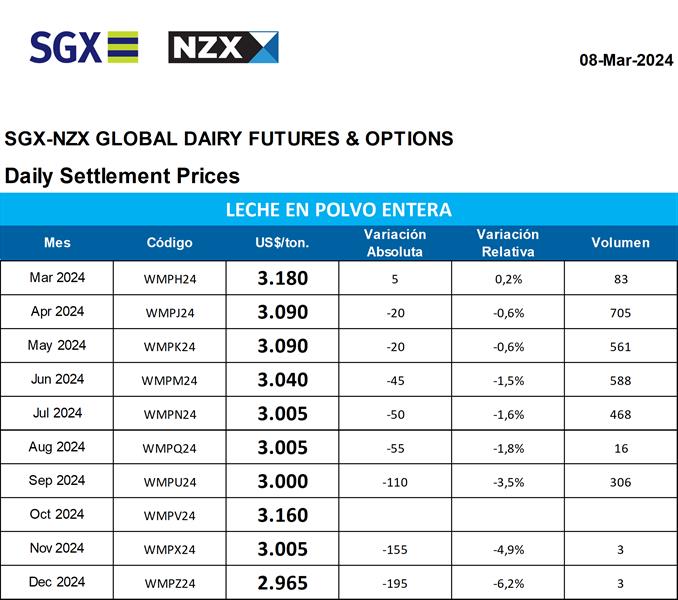Click the 08-Mar-2024 date text
Viewport: 678px width, 600px height.
(x=626, y=60)
